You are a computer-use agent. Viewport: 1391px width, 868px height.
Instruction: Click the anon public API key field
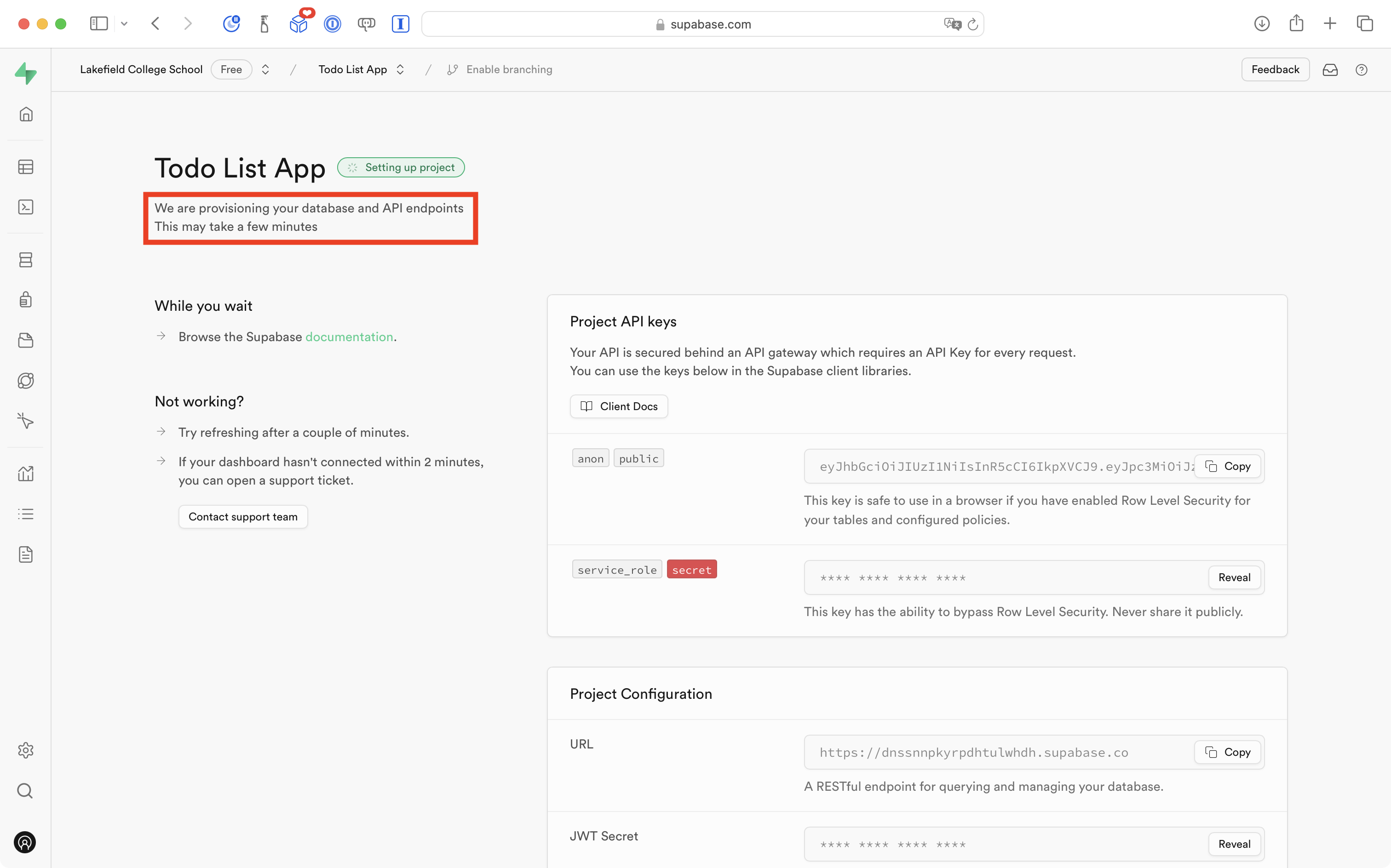point(999,466)
